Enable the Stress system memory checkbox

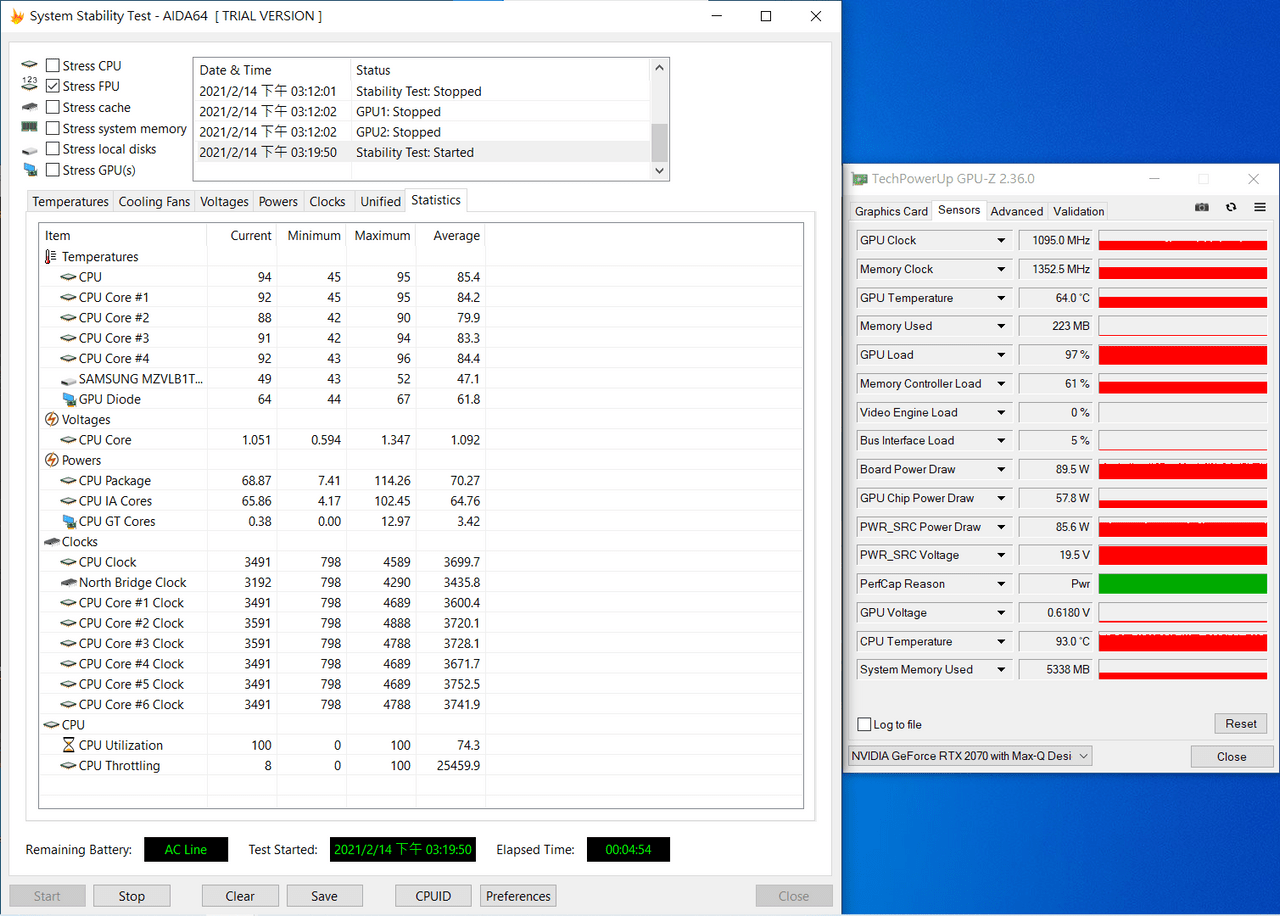coord(52,128)
